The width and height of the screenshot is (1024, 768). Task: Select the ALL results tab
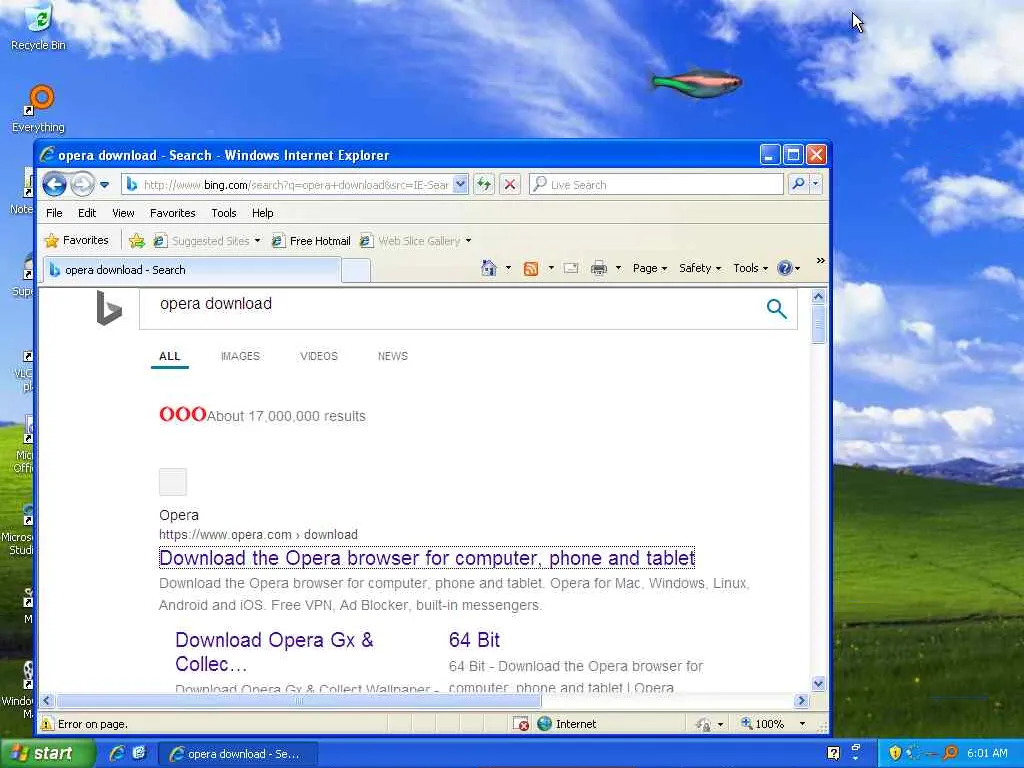click(x=170, y=356)
